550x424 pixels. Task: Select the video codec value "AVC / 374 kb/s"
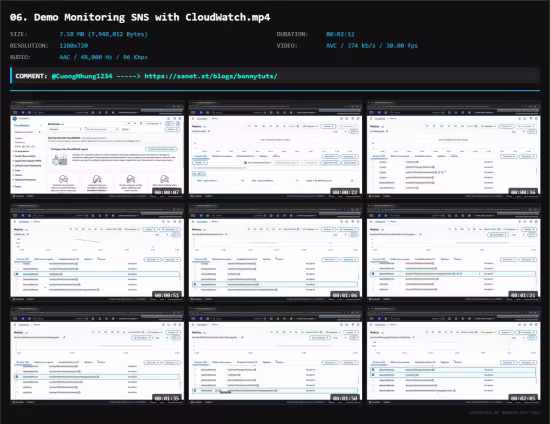350,46
